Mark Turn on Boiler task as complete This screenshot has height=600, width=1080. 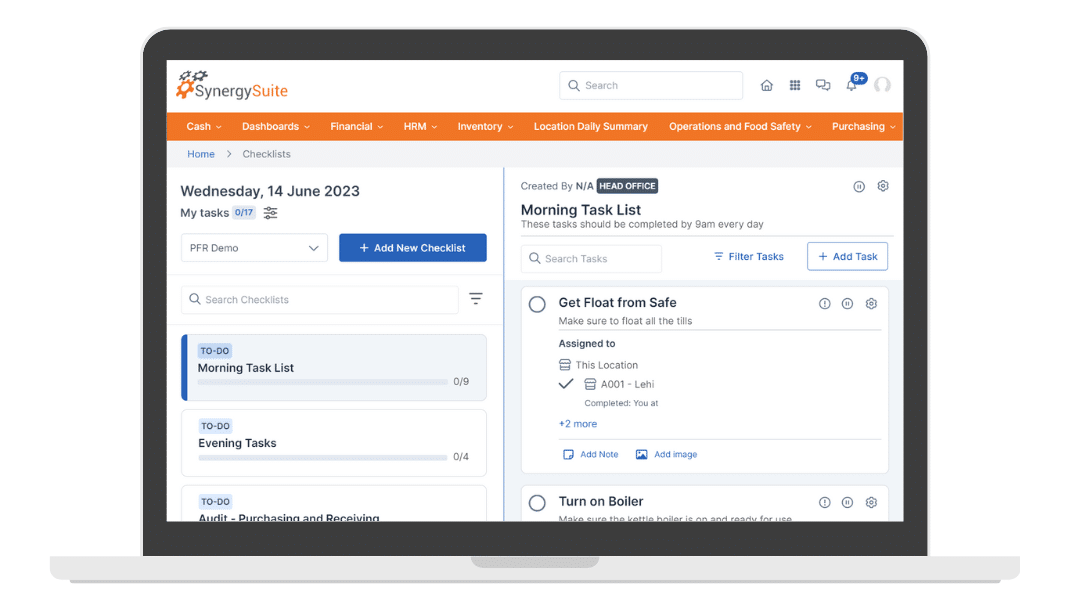point(537,503)
